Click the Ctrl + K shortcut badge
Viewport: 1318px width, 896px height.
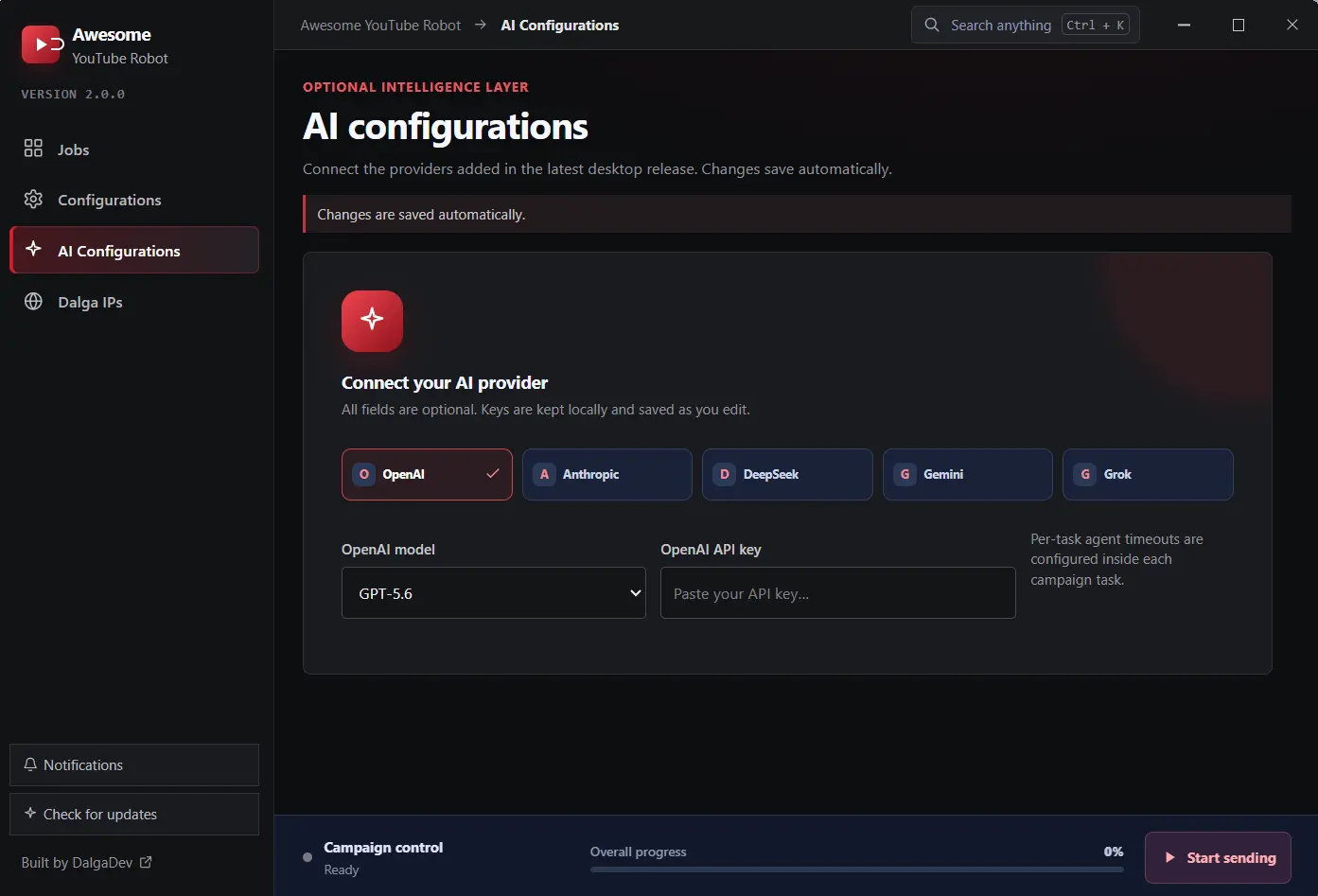coord(1096,25)
